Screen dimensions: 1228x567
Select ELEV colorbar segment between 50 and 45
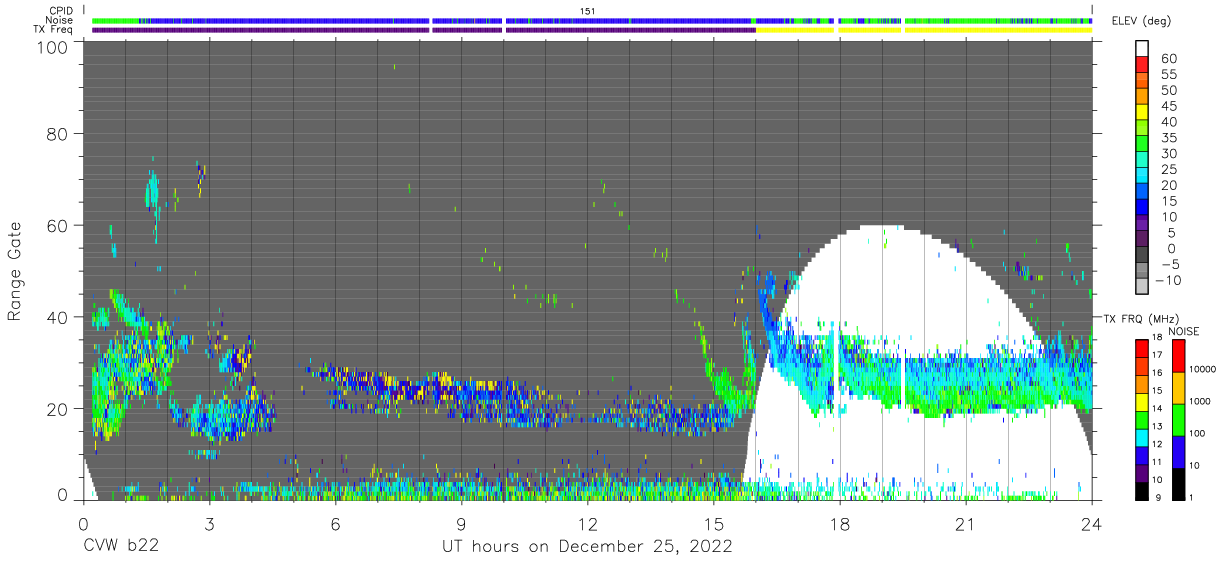(1141, 95)
